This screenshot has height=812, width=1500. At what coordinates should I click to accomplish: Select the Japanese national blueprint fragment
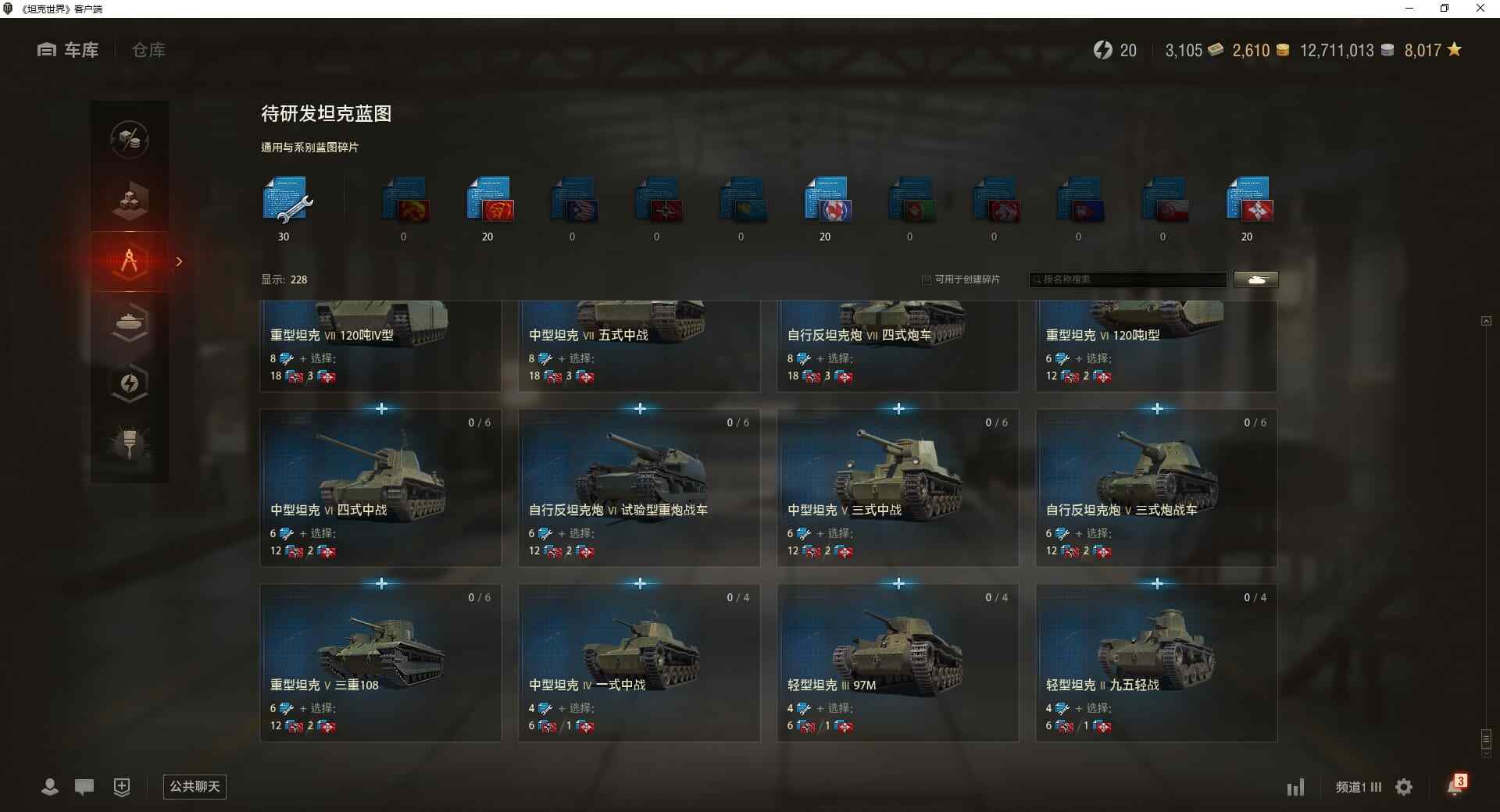pos(827,201)
